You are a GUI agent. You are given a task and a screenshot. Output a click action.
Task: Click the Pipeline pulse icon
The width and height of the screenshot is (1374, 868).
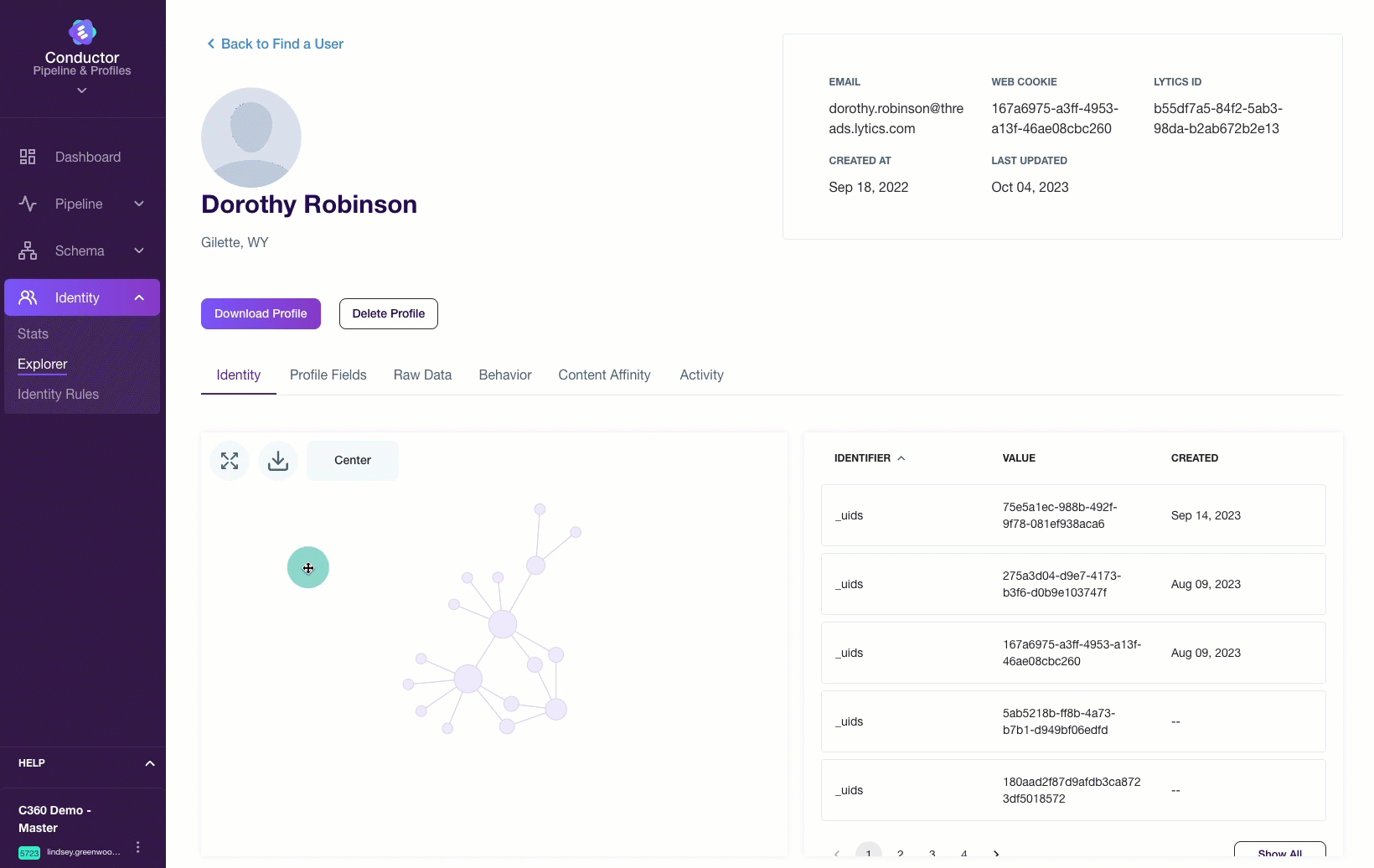pyautogui.click(x=28, y=204)
